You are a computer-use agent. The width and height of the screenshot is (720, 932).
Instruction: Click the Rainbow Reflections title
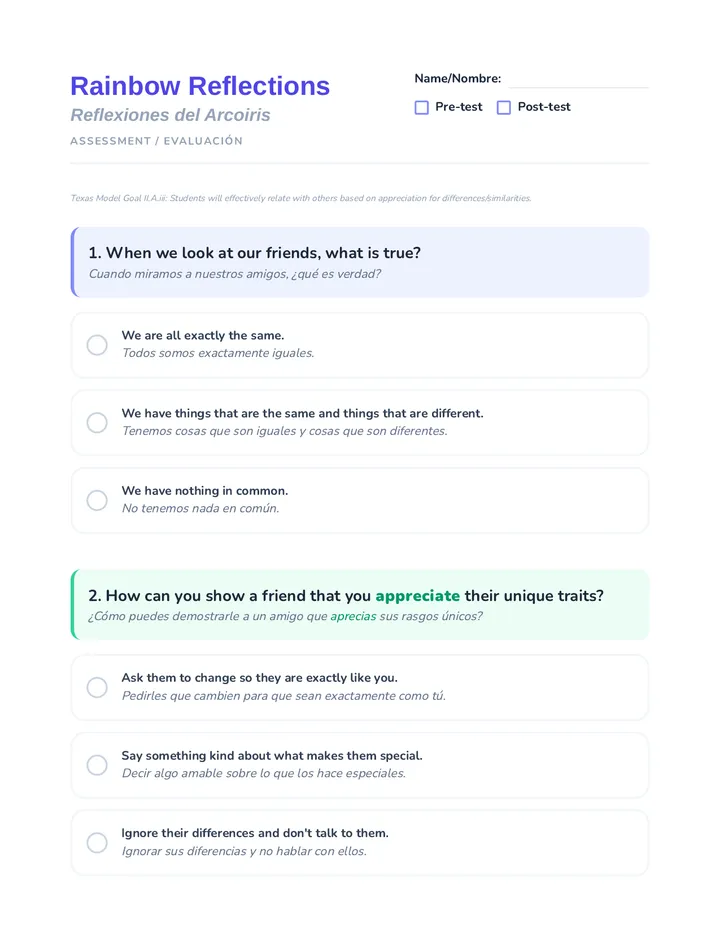(x=200, y=86)
